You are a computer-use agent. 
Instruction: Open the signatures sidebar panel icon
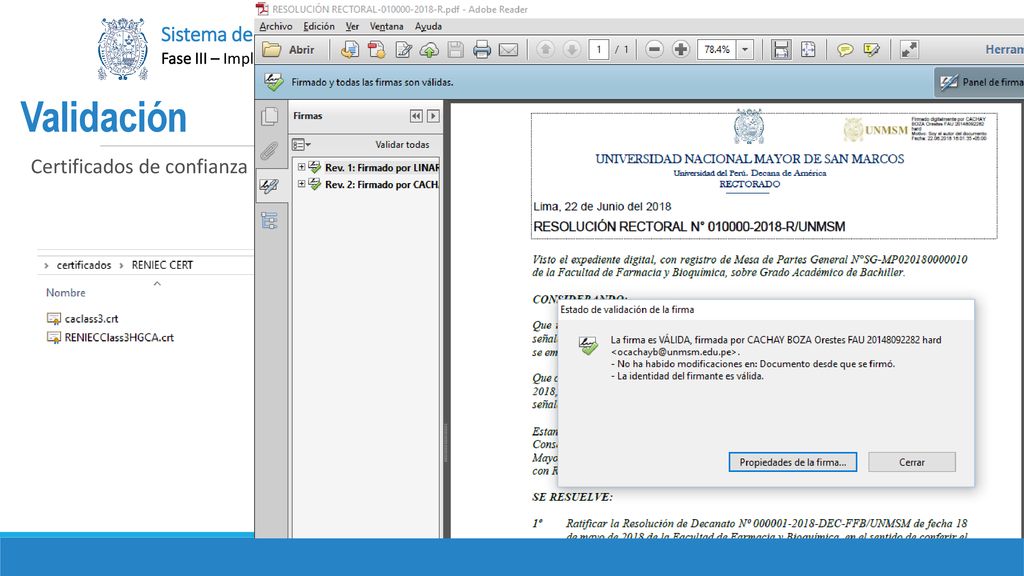pos(269,186)
